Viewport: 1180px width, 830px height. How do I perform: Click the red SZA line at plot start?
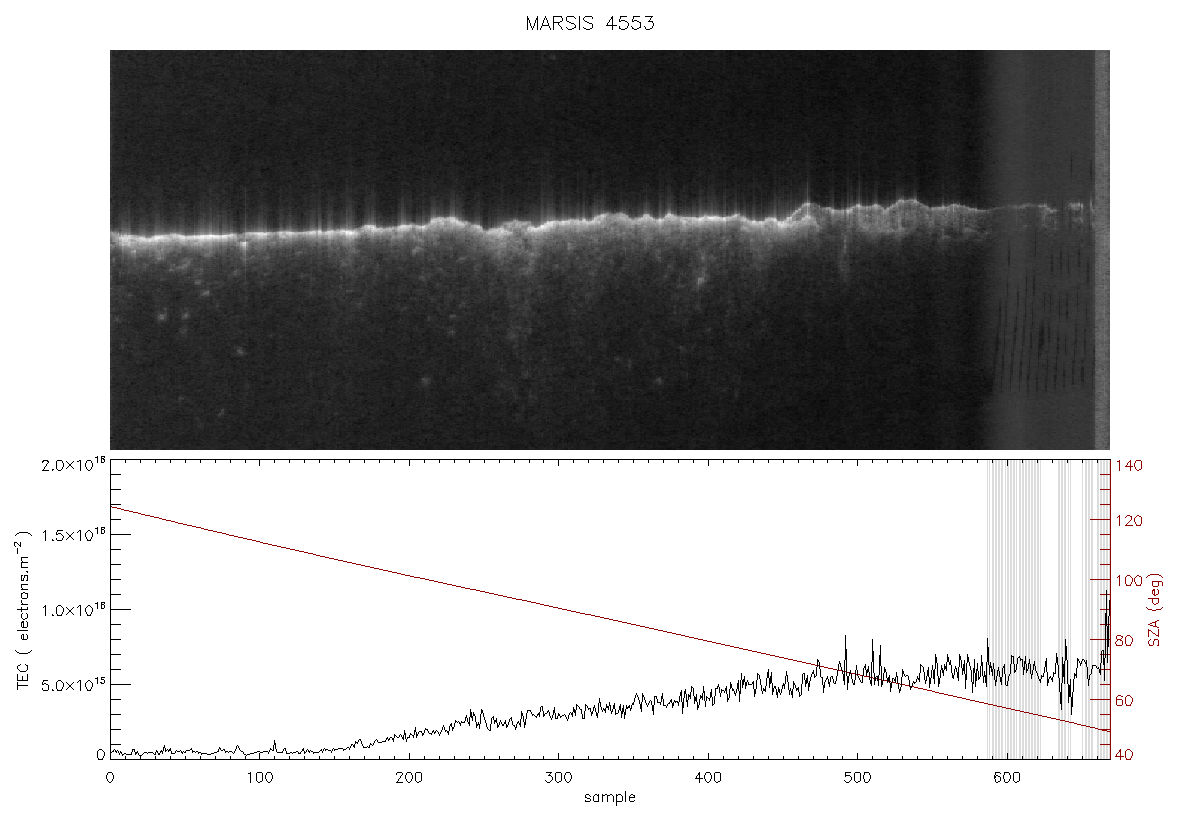tap(113, 508)
